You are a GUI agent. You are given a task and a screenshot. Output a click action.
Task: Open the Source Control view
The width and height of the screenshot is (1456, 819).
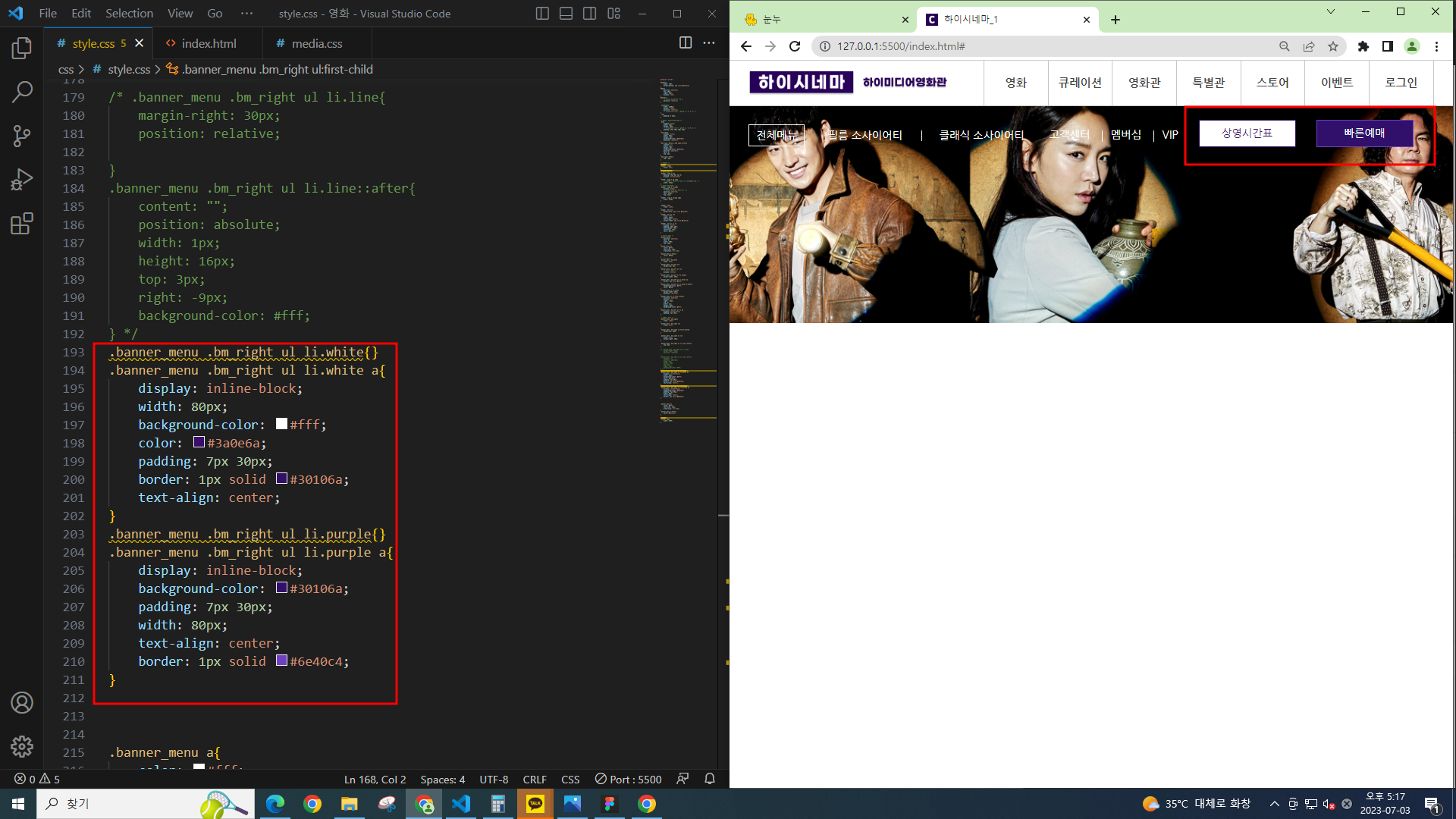pyautogui.click(x=22, y=136)
